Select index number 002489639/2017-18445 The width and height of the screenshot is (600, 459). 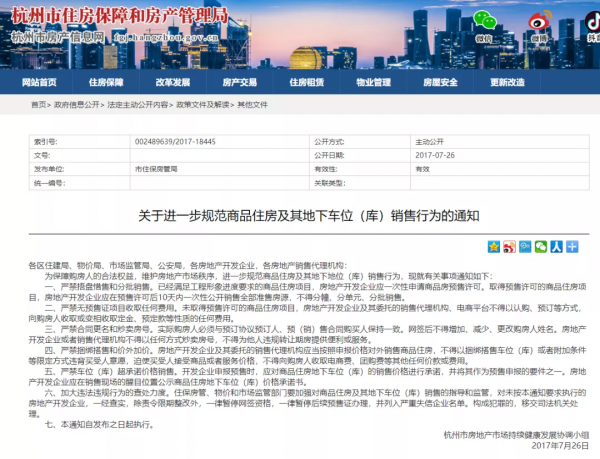(175, 142)
